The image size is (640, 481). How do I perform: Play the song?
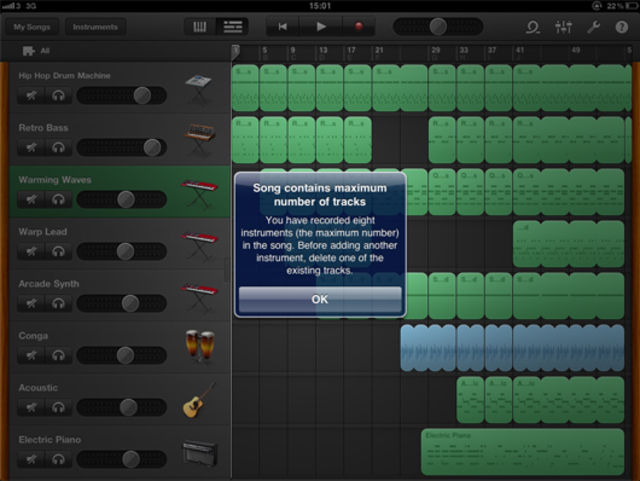[x=321, y=27]
